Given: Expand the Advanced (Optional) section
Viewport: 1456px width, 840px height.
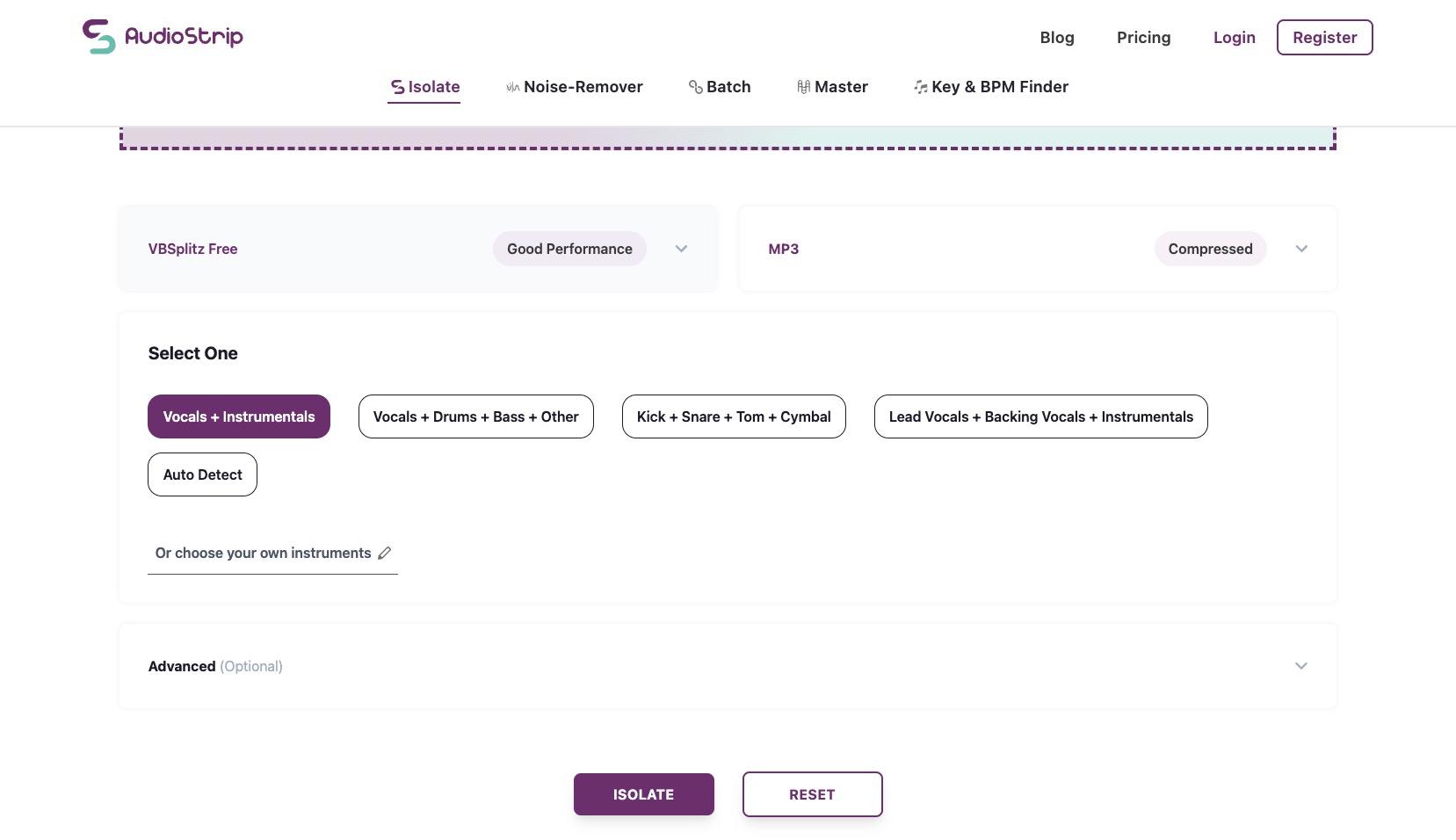Looking at the screenshot, I should [x=1301, y=666].
